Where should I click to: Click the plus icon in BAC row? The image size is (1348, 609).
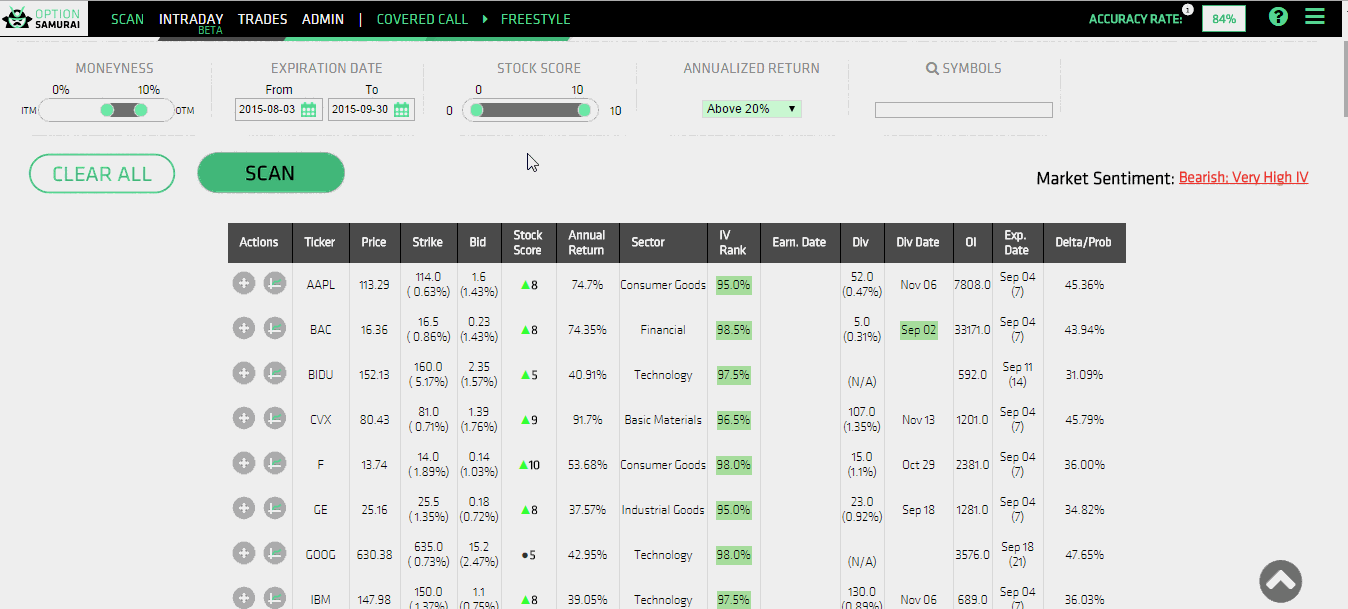(243, 328)
